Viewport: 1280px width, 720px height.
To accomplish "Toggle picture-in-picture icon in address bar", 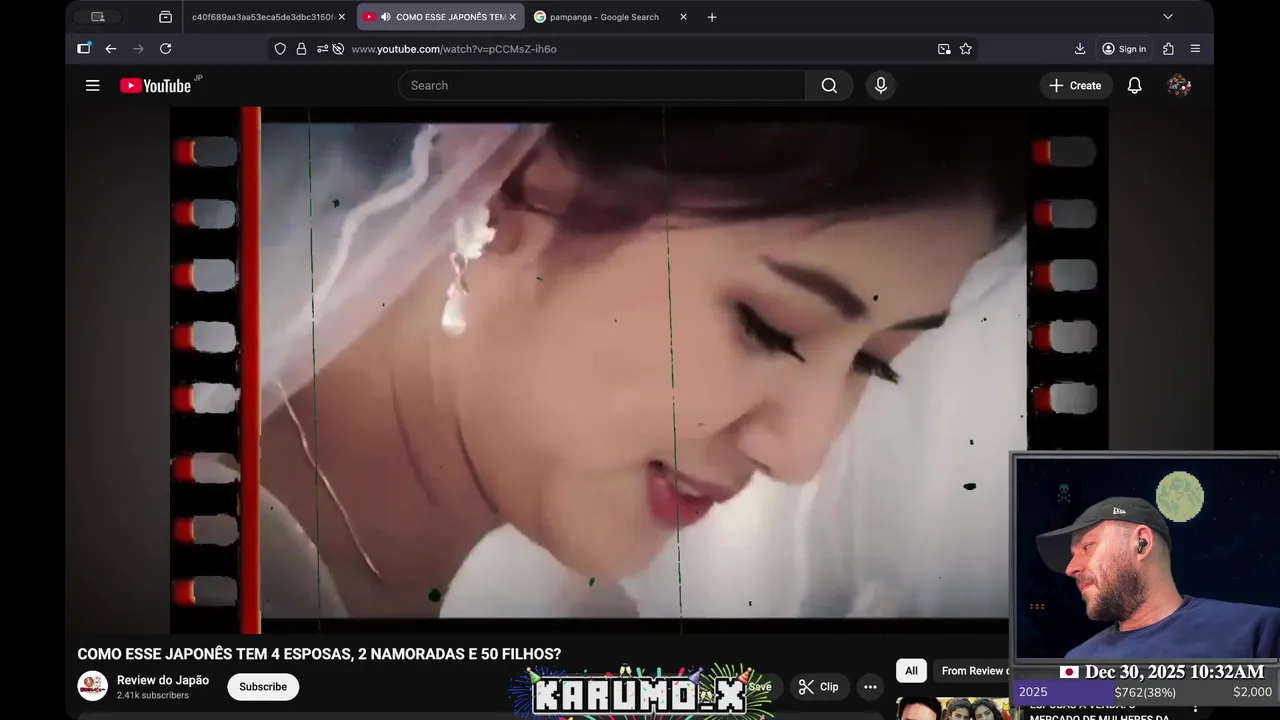I will pos(944,49).
